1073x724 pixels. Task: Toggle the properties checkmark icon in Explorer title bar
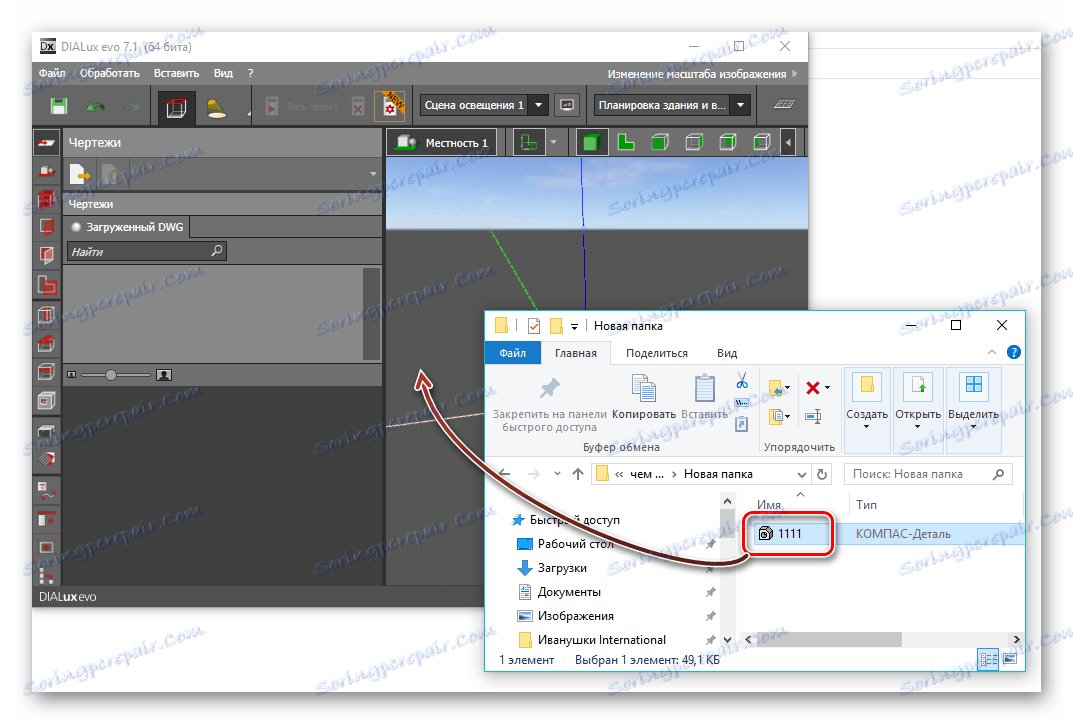[534, 326]
